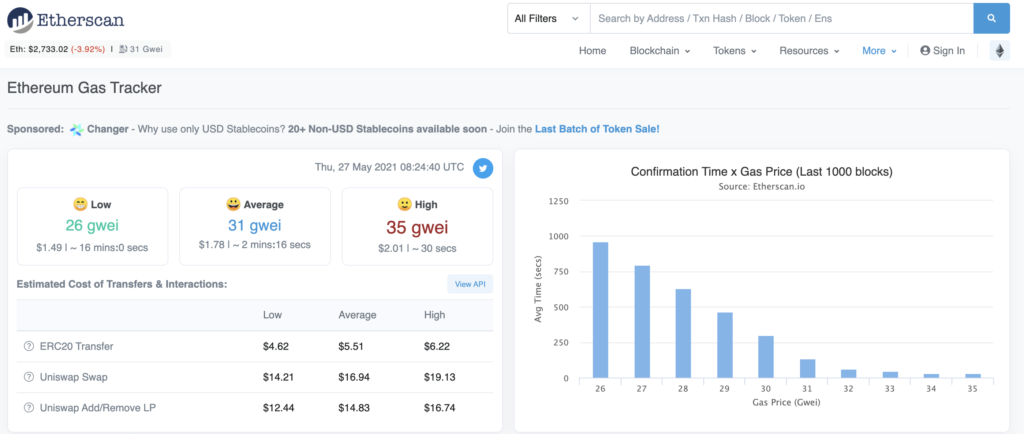This screenshot has height=434, width=1024.
Task: Click the $19.13 Uniswap Swap high cost
Action: tap(440, 377)
